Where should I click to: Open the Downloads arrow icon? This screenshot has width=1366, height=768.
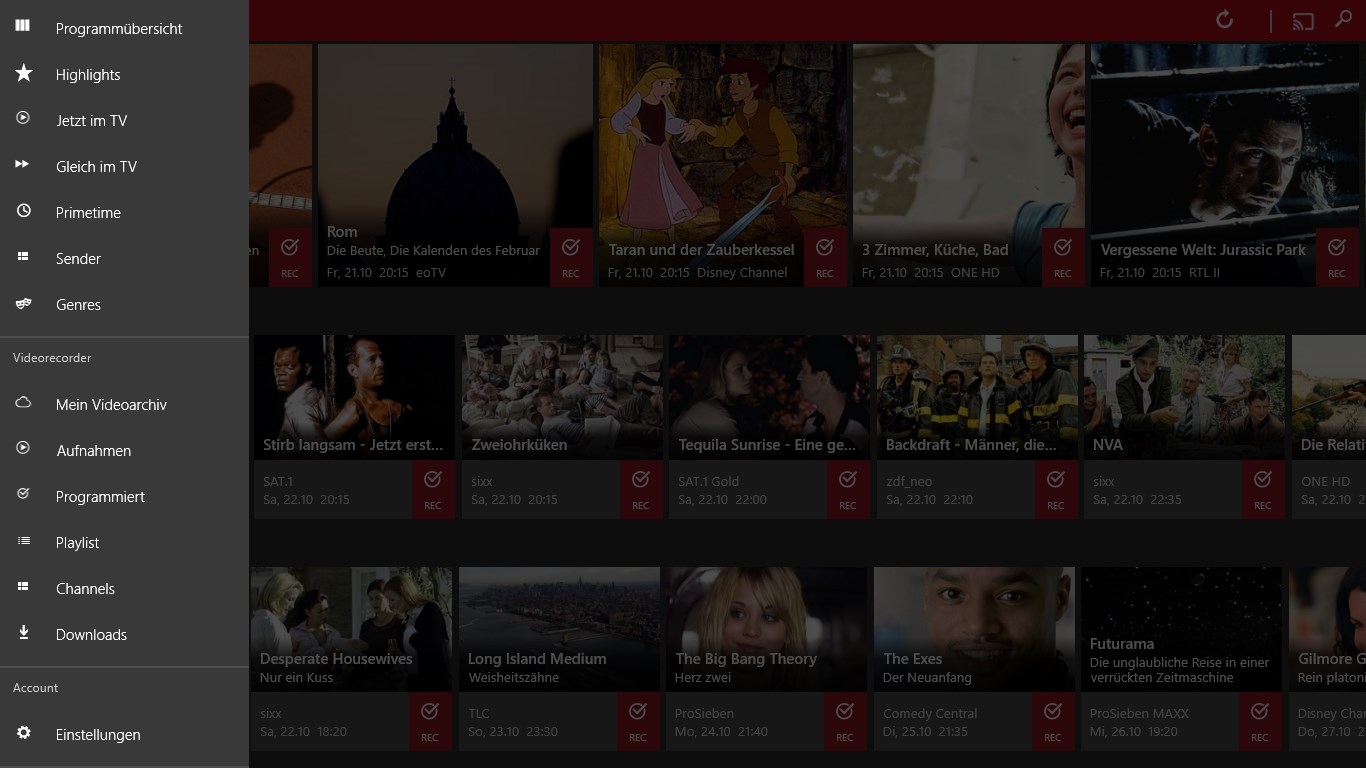[x=22, y=634]
